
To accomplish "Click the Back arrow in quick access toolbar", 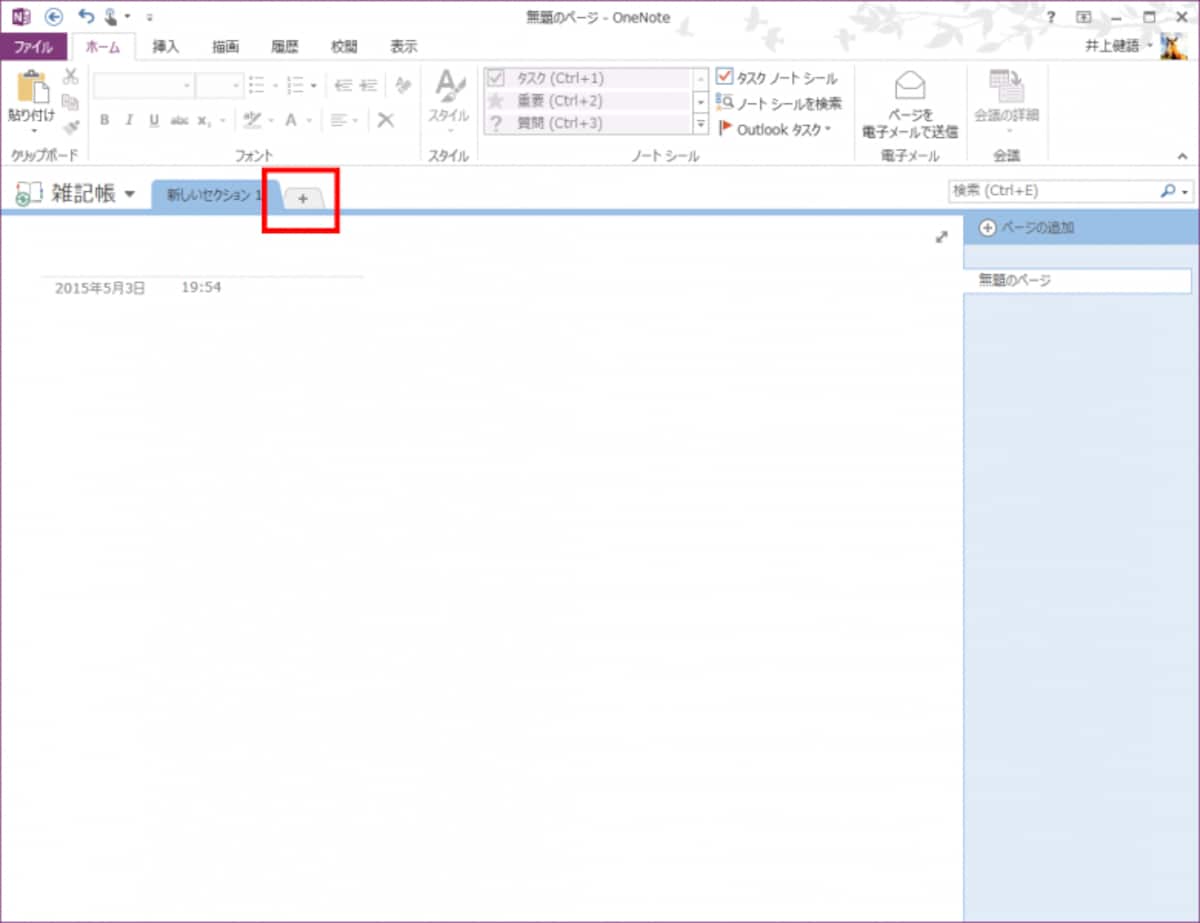I will [54, 17].
